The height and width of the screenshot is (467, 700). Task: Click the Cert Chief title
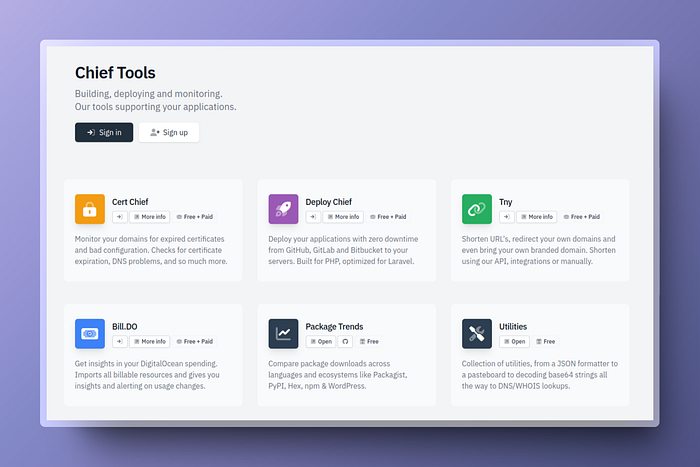130,202
